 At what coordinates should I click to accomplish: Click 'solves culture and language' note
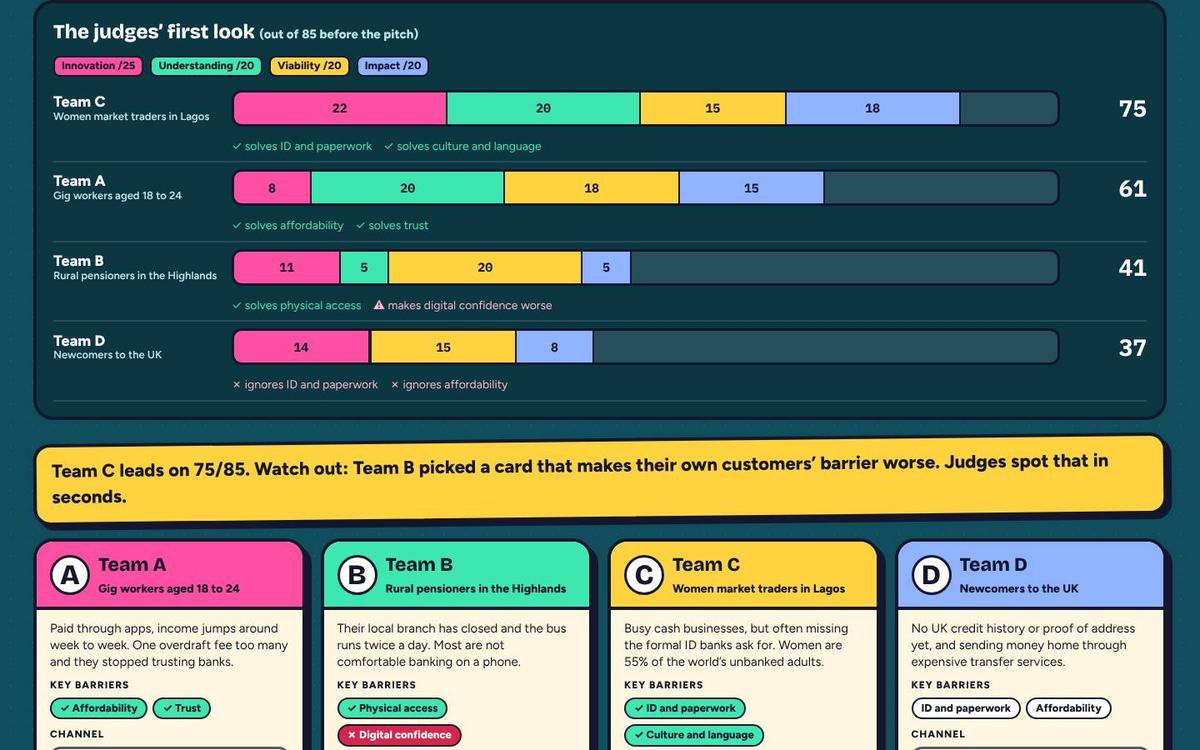(x=463, y=146)
